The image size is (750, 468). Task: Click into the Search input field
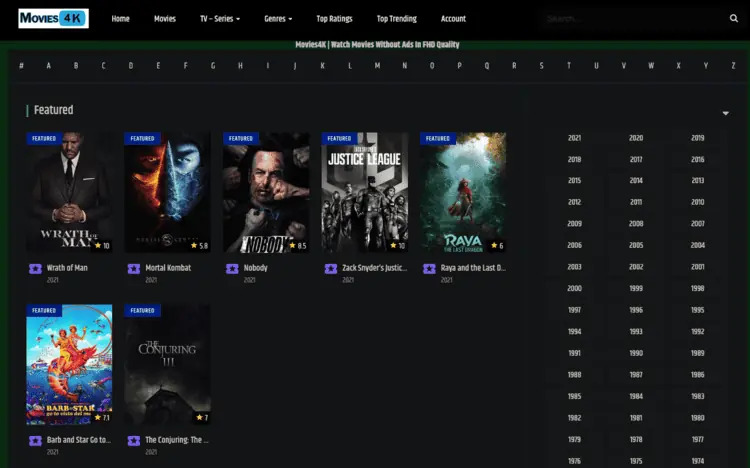(634, 19)
